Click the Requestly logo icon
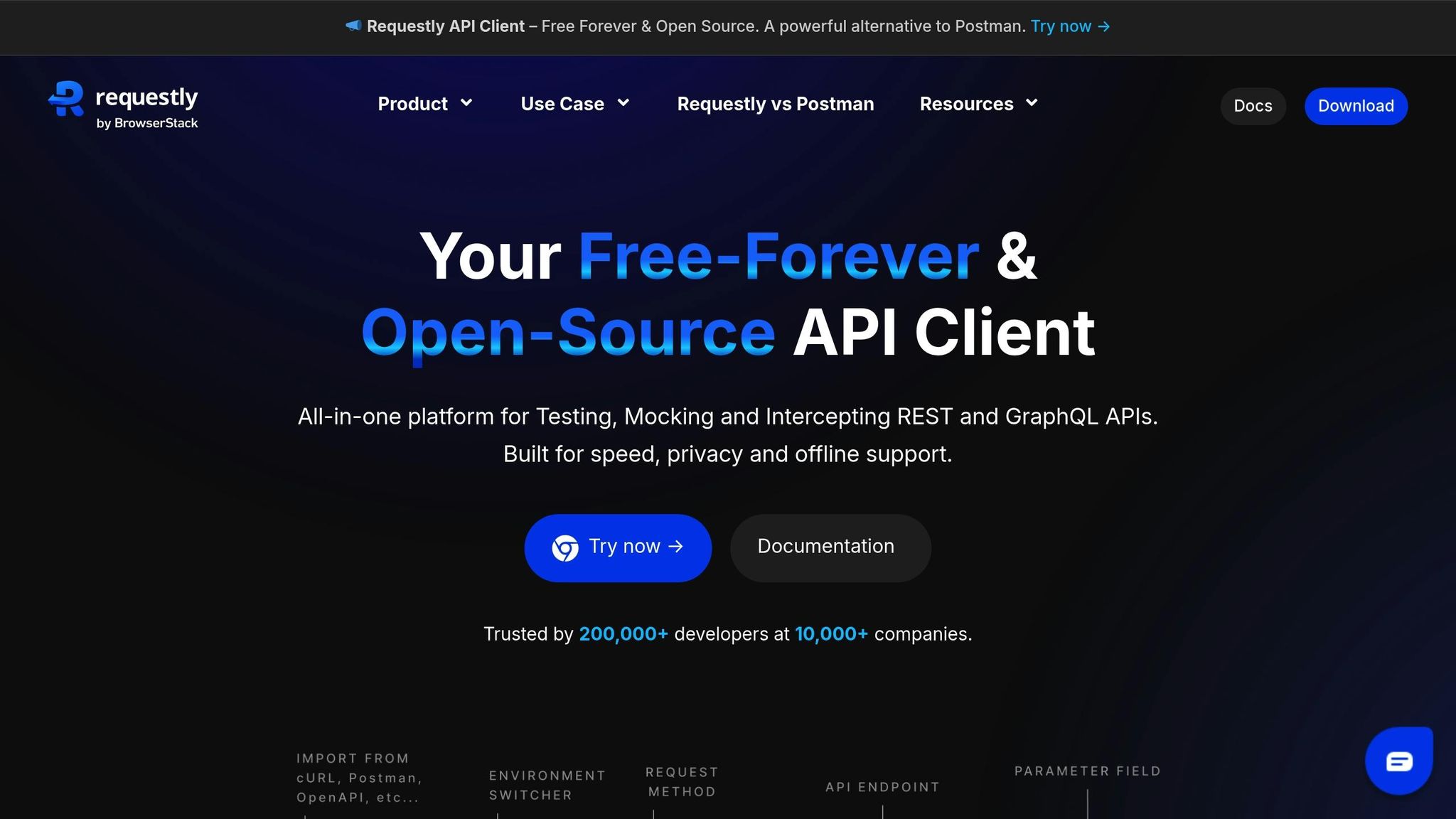Screen dimensions: 1456x819 coord(66,99)
